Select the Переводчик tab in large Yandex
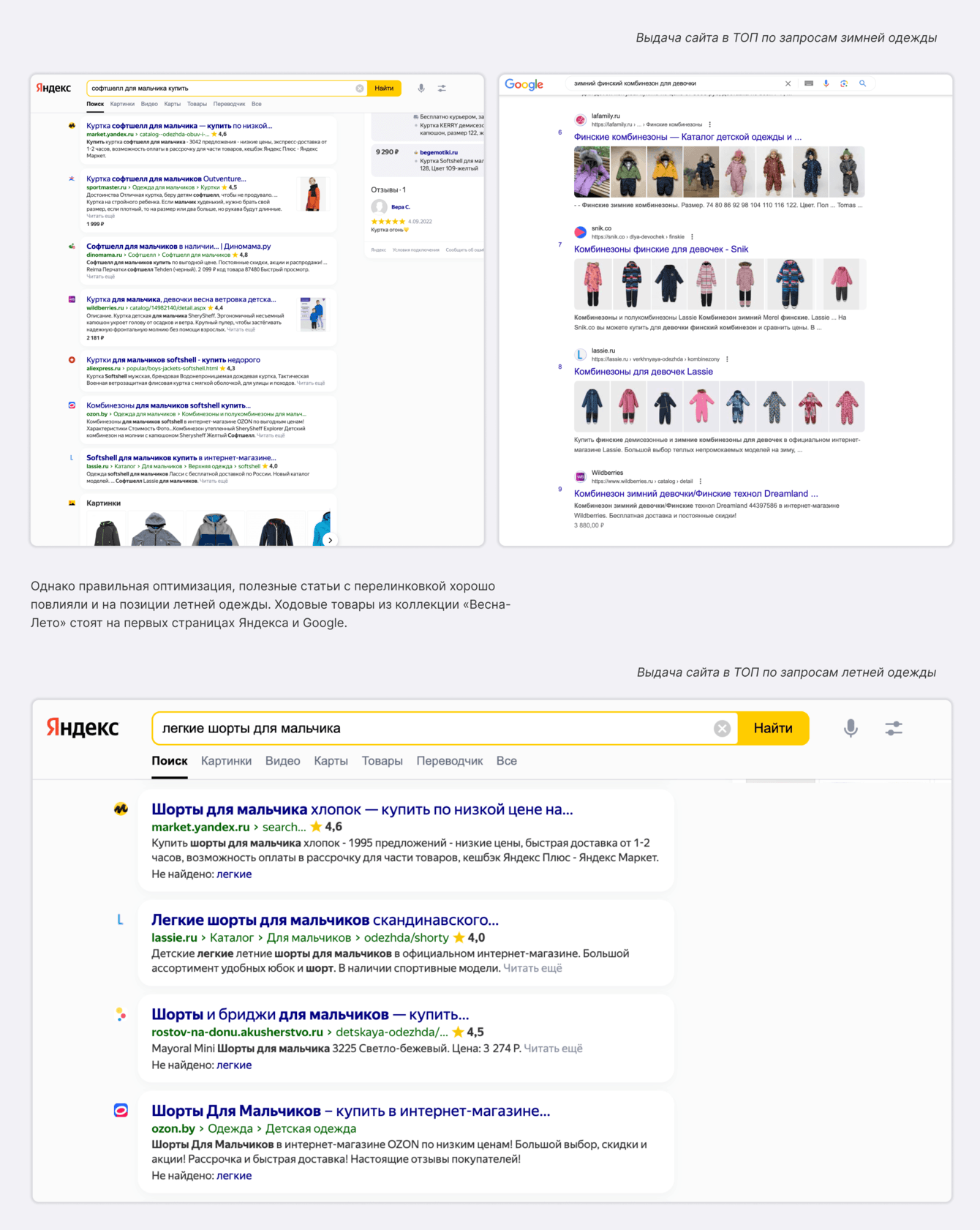980x1230 pixels. (449, 761)
